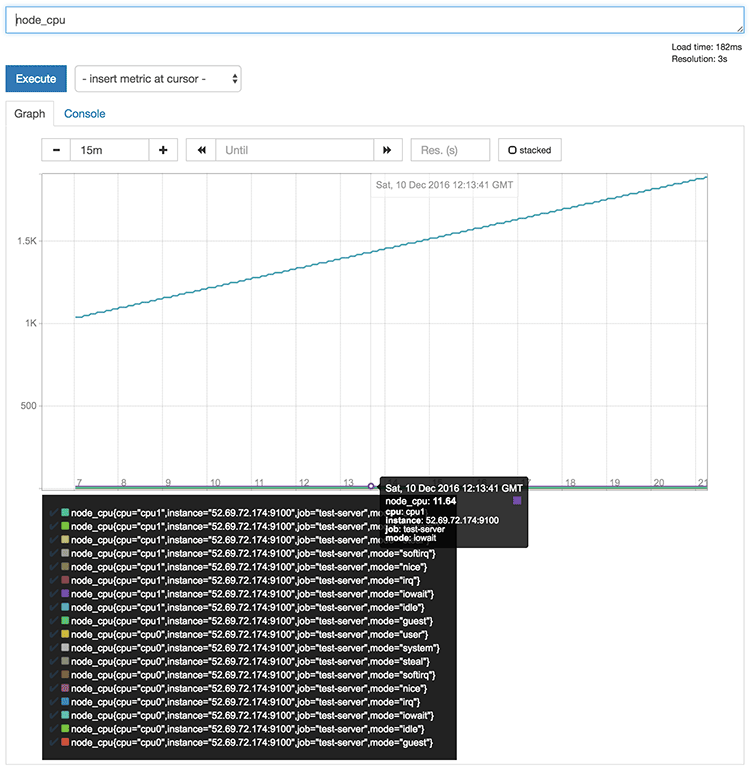Open the insert metric at cursor dropdown
Image resolution: width=750 pixels, height=768 pixels.
coord(158,79)
